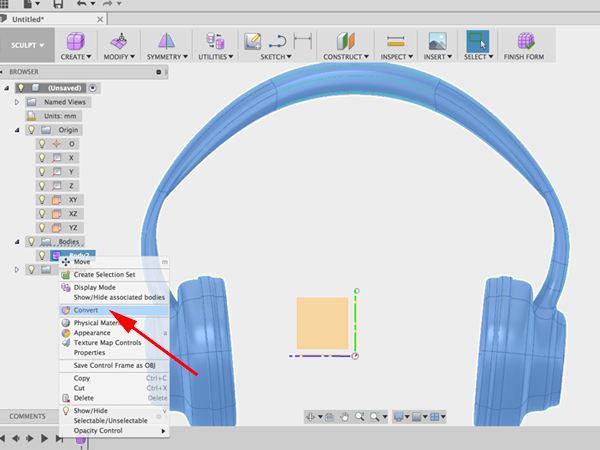Toggle visibility bulb for XY plane

(x=42, y=200)
